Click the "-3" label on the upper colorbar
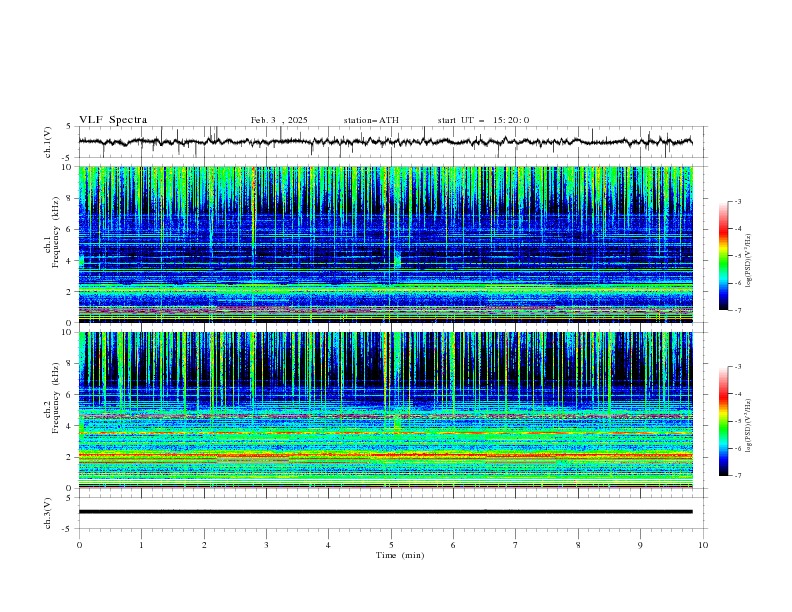Image resolution: width=792 pixels, height=612 pixels. tap(737, 201)
